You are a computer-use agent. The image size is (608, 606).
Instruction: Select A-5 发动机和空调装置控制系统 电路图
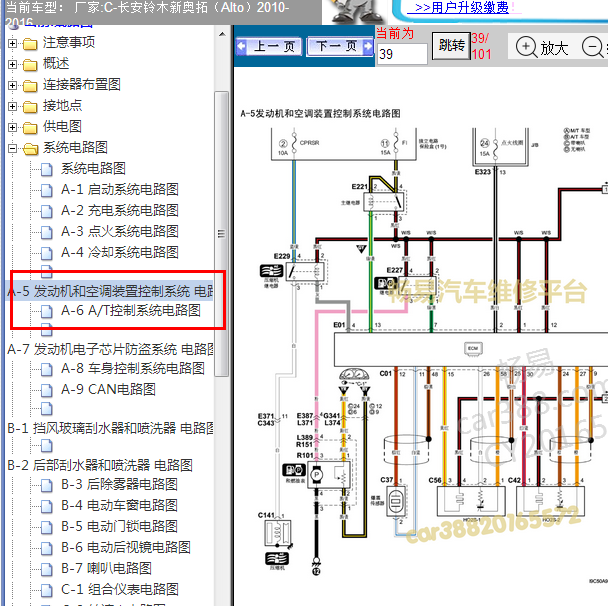(110, 291)
